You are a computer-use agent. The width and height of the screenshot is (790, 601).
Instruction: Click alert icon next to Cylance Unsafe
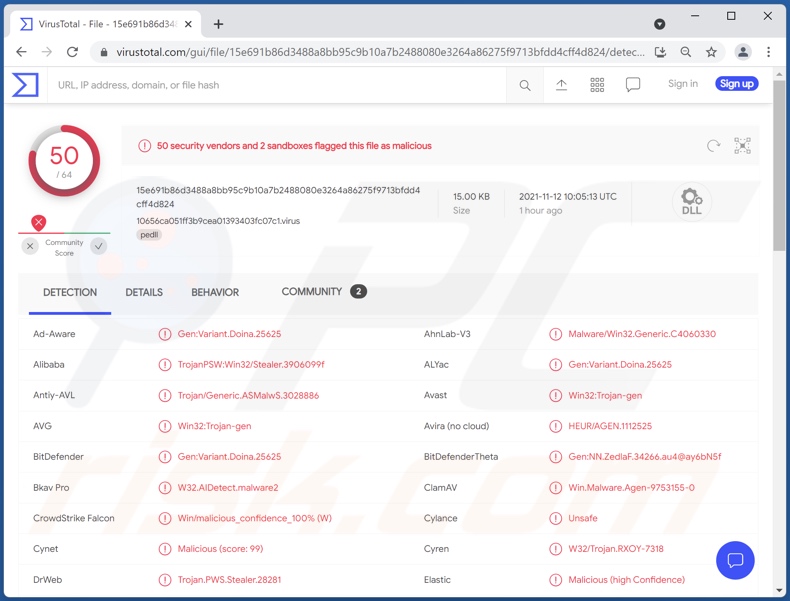point(555,518)
